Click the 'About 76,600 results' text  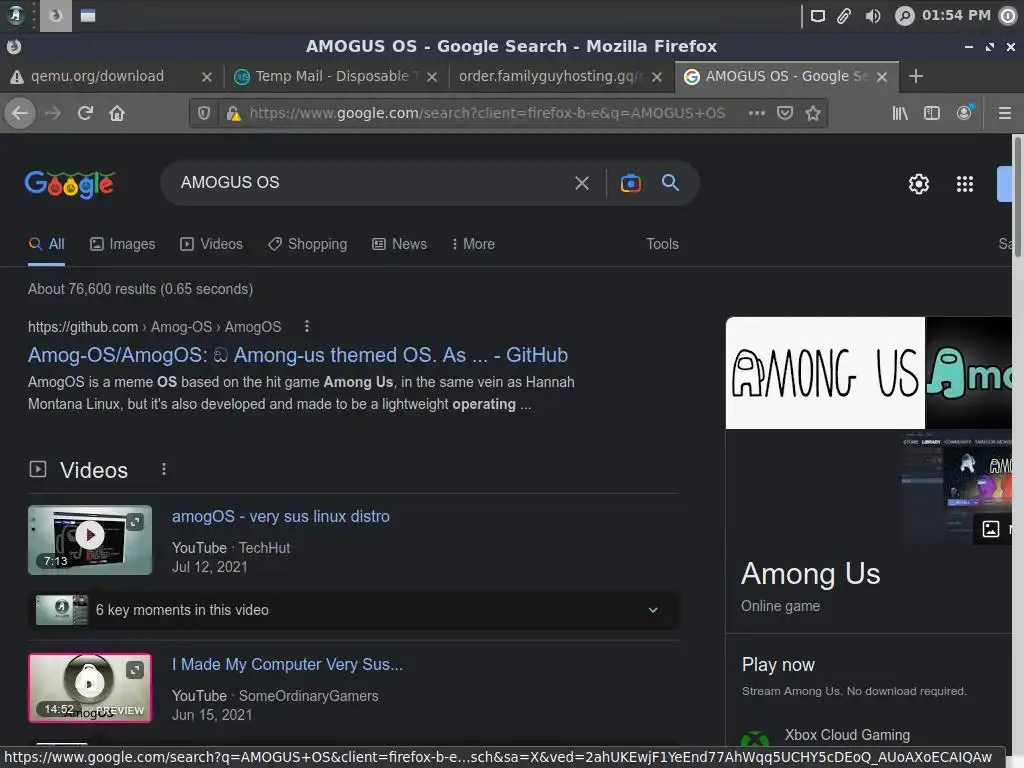(140, 289)
